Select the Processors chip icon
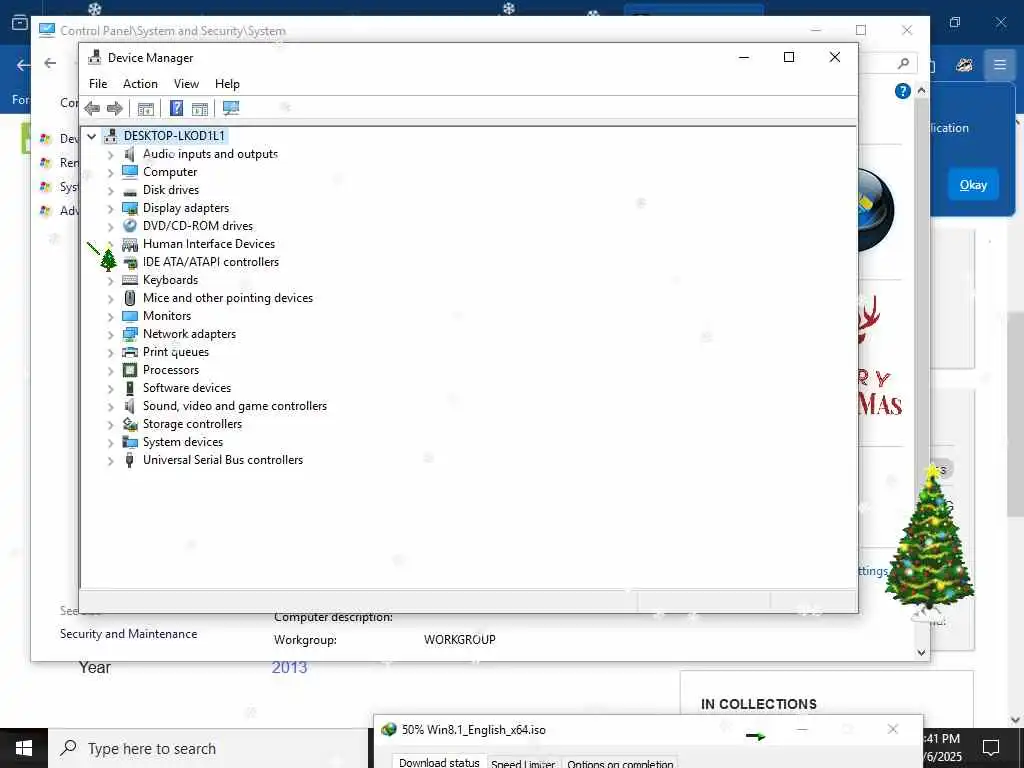The image size is (1024, 768). pos(130,370)
